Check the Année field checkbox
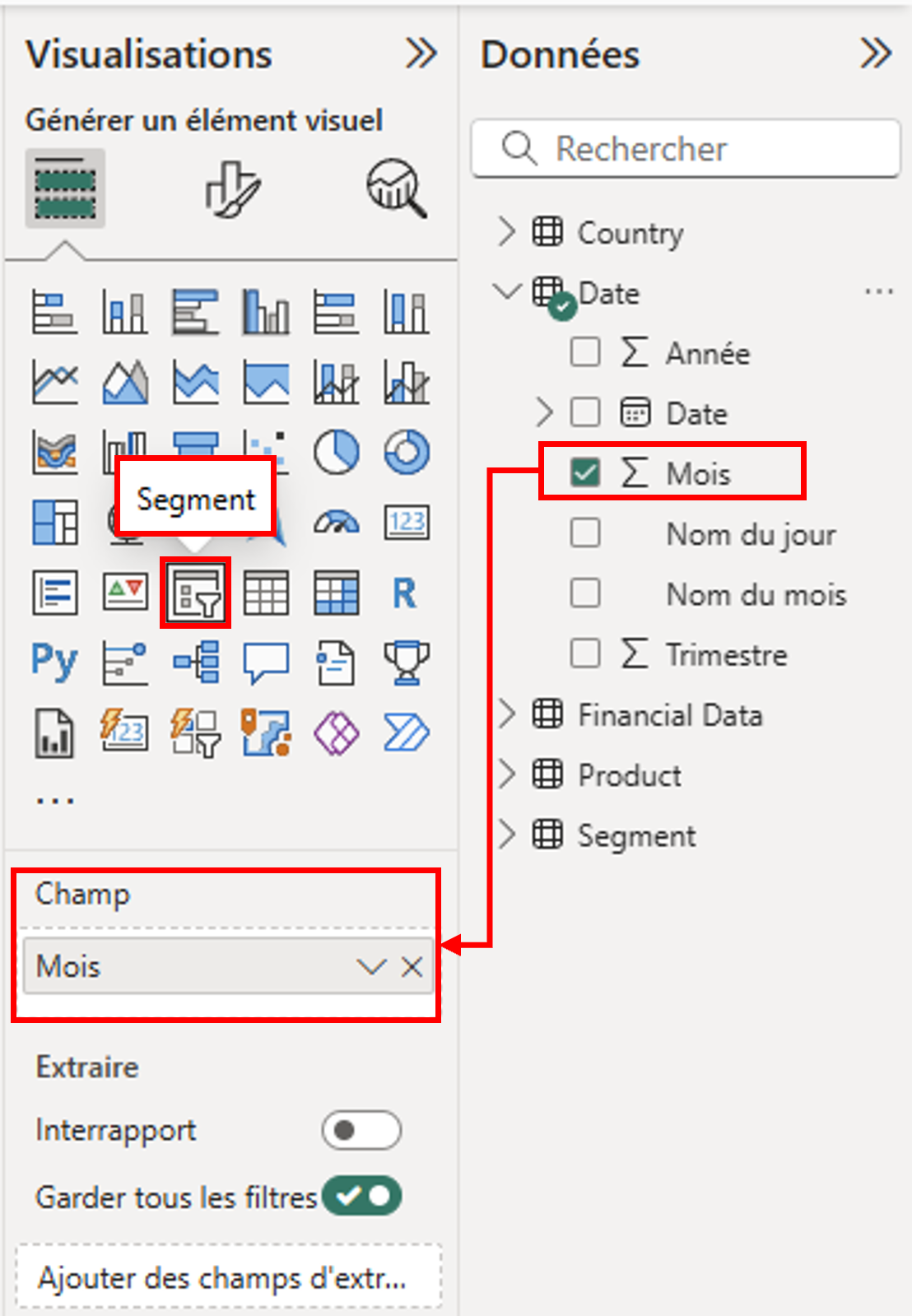Image resolution: width=912 pixels, height=1316 pixels. (585, 352)
